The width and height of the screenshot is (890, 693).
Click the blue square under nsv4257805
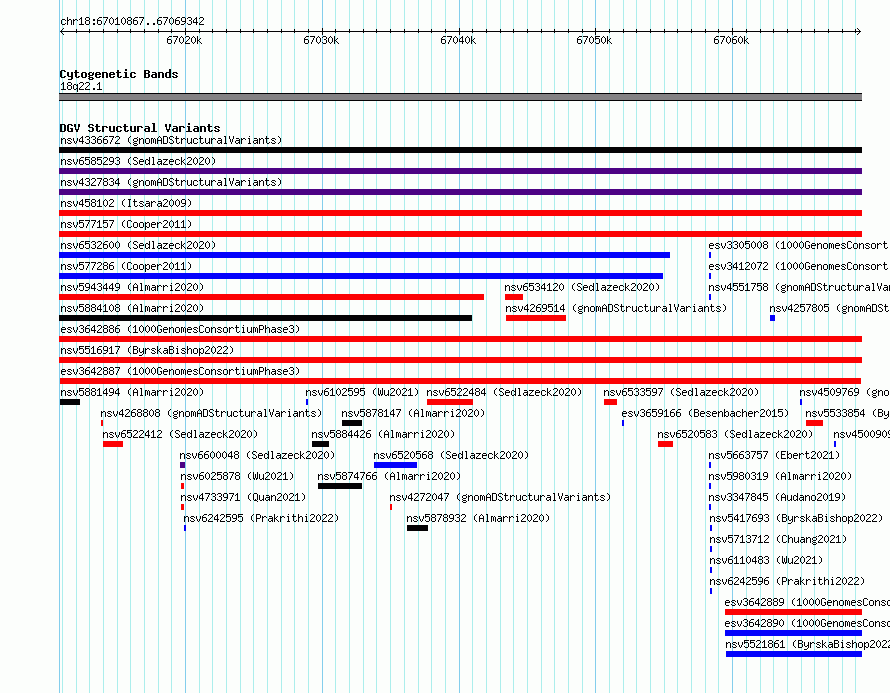(773, 318)
